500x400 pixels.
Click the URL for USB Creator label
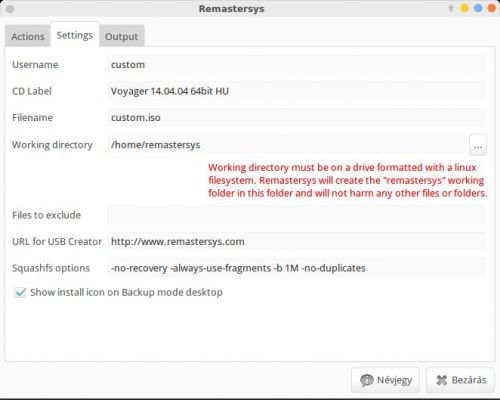57,242
